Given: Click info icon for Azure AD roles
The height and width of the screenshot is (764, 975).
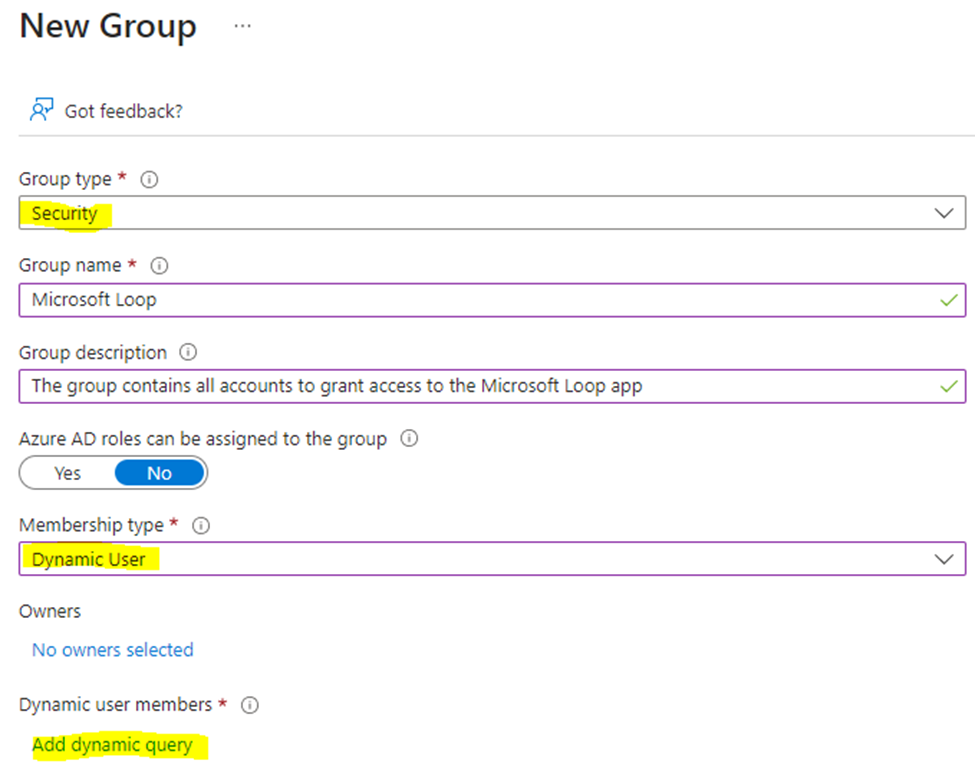Looking at the screenshot, I should pyautogui.click(x=409, y=439).
